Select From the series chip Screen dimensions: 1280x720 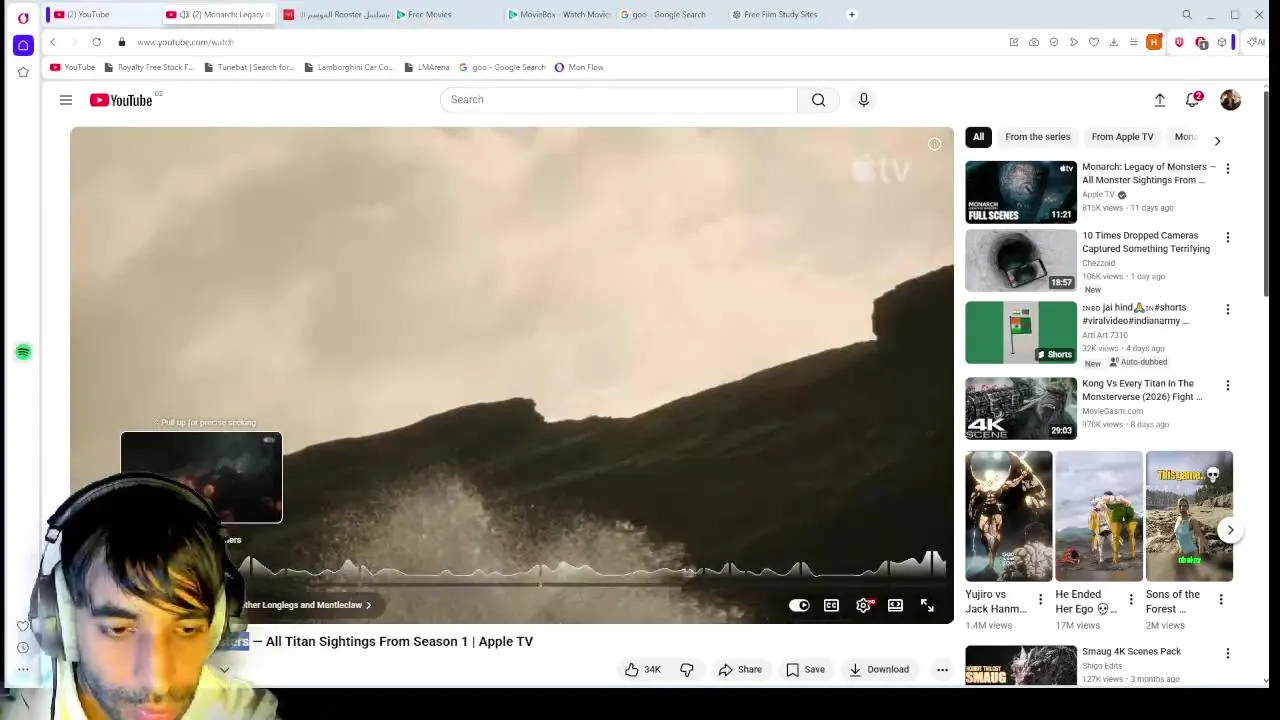click(1037, 137)
